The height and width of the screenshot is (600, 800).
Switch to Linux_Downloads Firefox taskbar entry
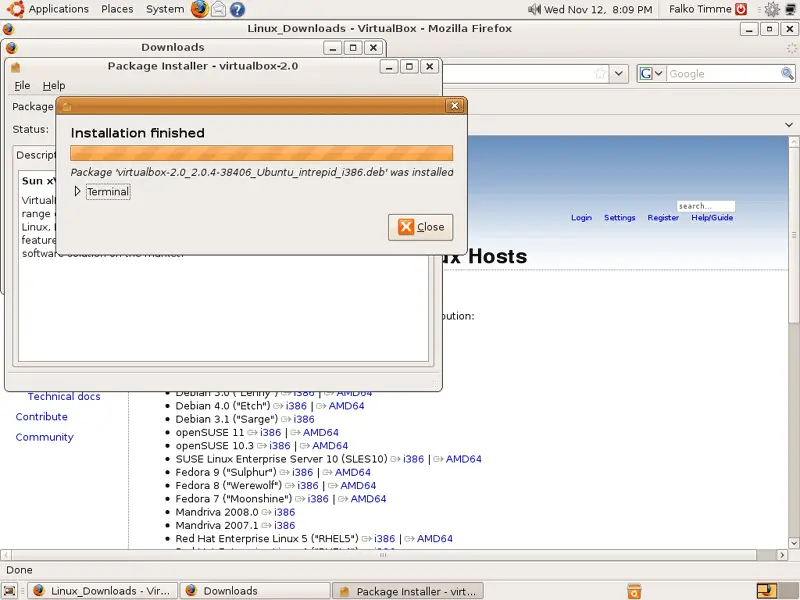point(102,591)
